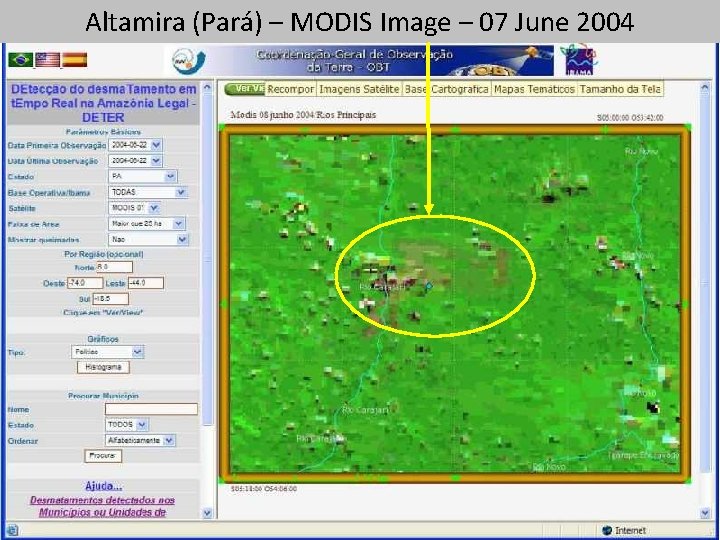Choose the Spanish flag language icon
Viewport: 720px width, 540px height.
tap(74, 60)
